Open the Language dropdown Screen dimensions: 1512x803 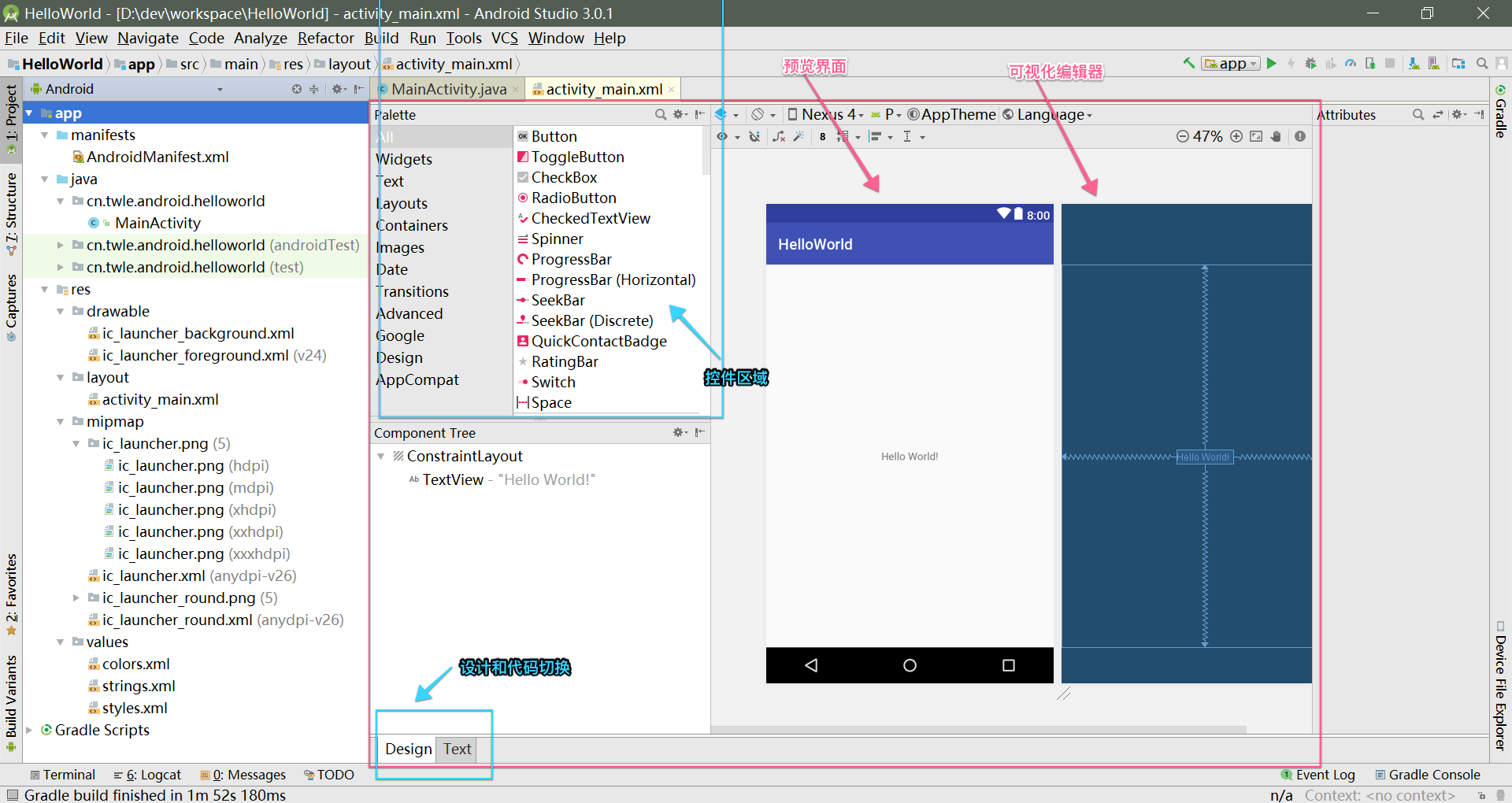(1047, 114)
